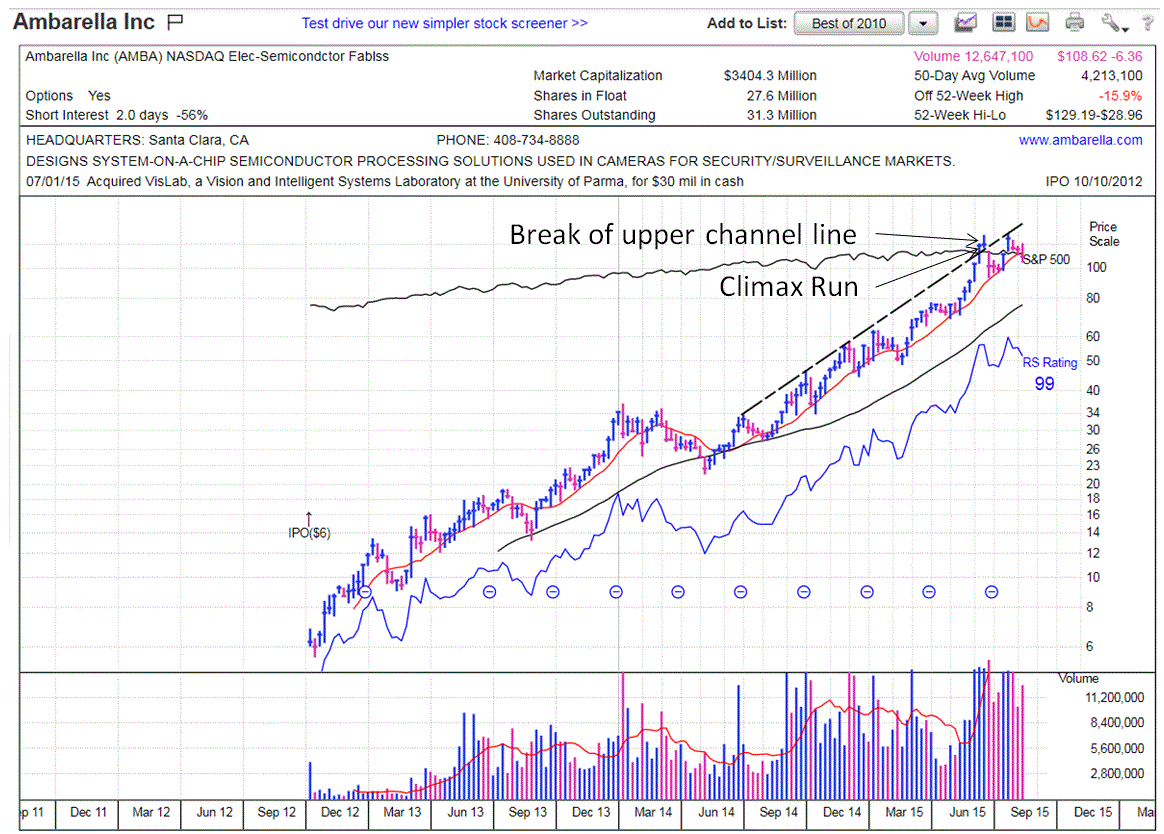Click the Best of 2010 list button
Image resolution: width=1164 pixels, height=834 pixels.
click(x=849, y=23)
